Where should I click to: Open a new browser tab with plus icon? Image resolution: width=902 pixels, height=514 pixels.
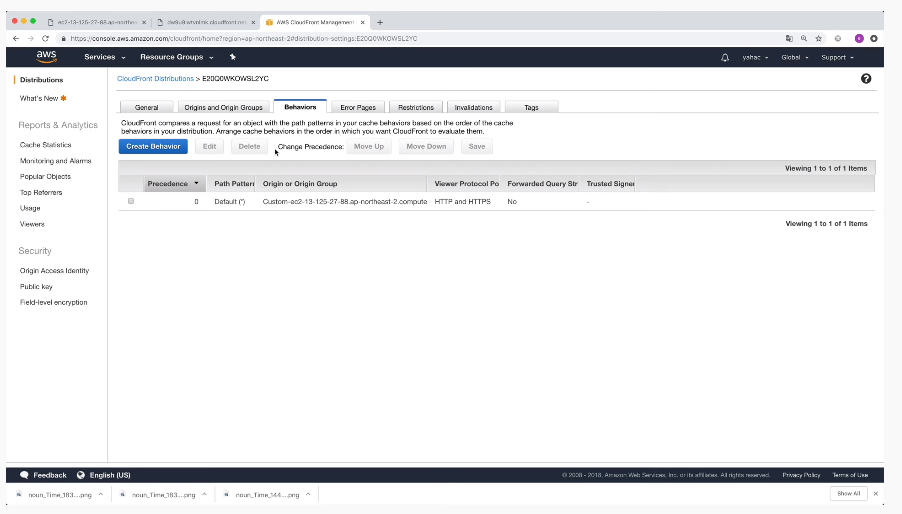point(380,22)
